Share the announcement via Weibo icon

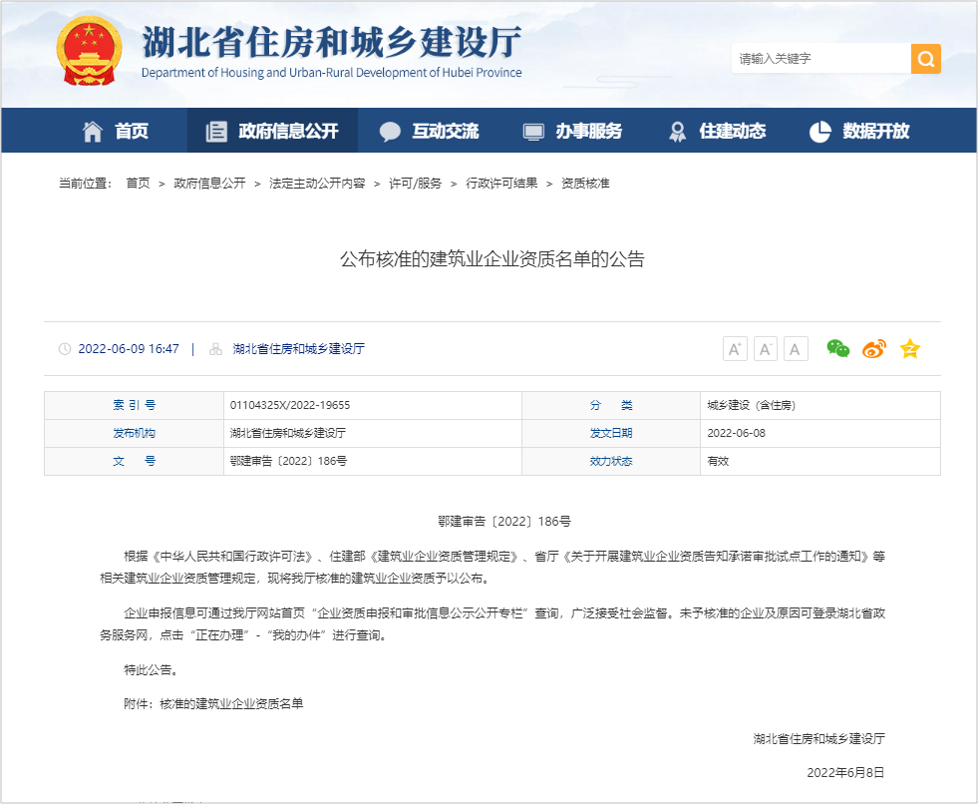pyautogui.click(x=873, y=349)
